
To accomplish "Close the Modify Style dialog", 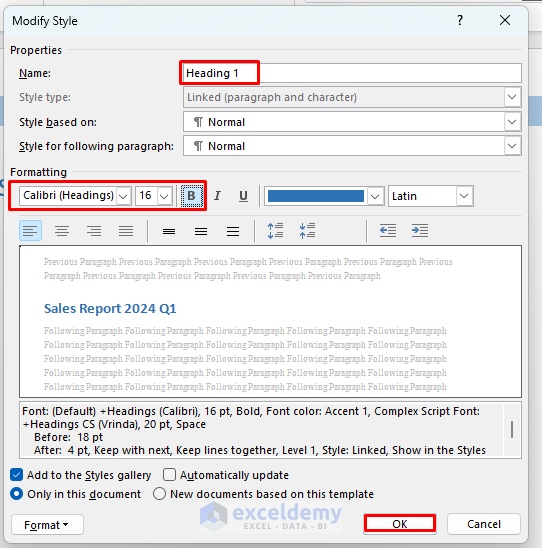I will (x=505, y=20).
